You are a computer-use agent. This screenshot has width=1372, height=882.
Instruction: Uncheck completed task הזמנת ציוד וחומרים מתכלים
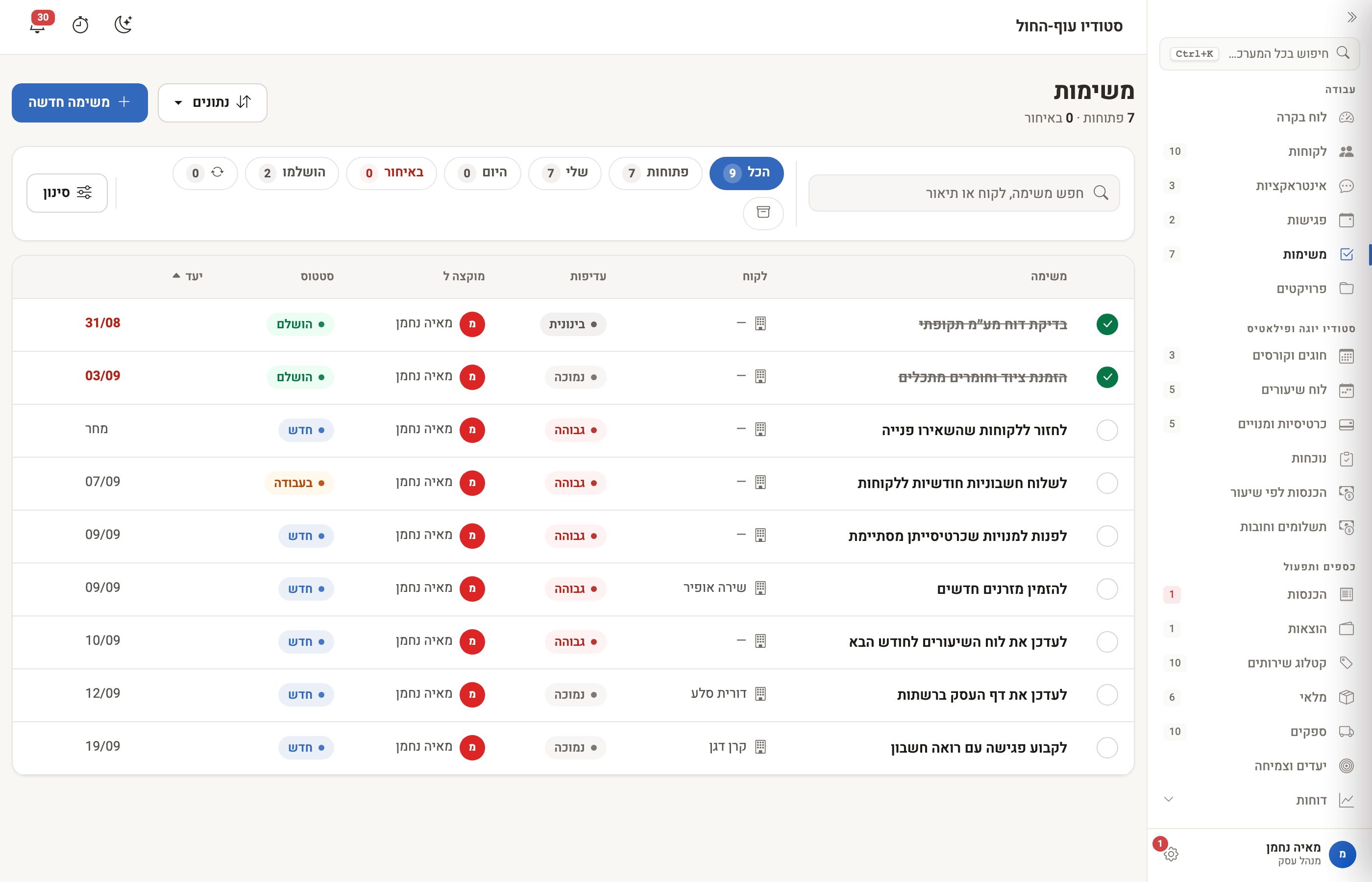point(1107,377)
